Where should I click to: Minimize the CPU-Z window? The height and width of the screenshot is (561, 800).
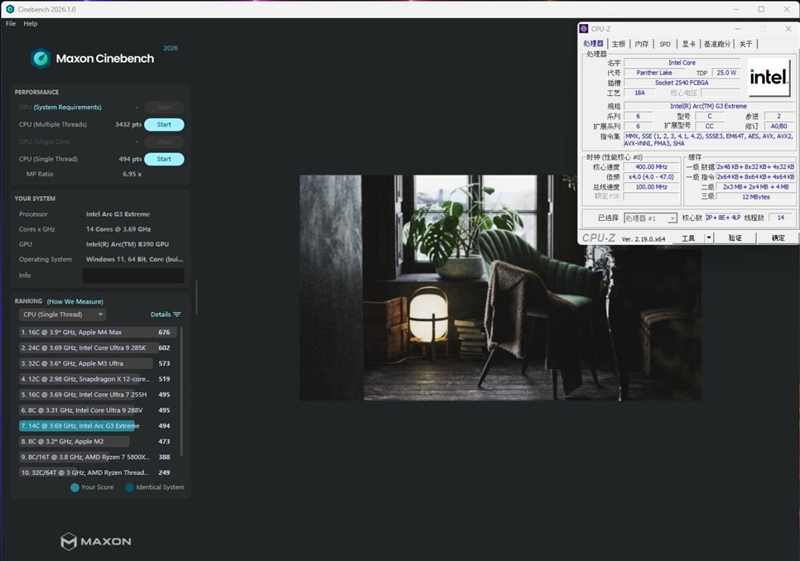click(737, 29)
